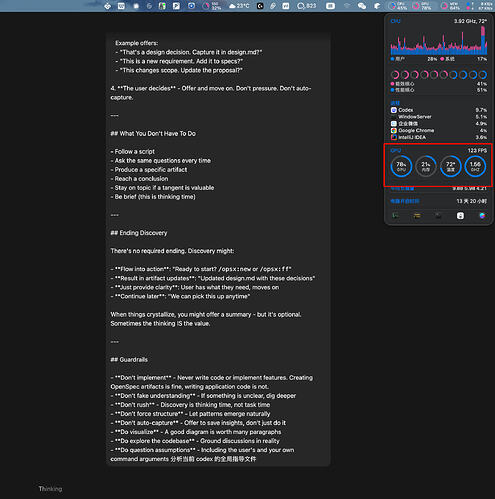Click the "- Follow a script" line
The width and height of the screenshot is (495, 499).
pyautogui.click(x=133, y=152)
